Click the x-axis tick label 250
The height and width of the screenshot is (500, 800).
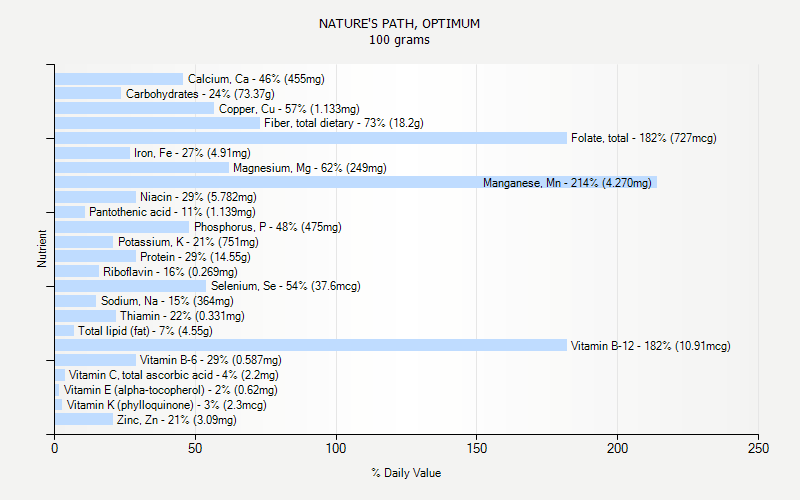pos(758,448)
